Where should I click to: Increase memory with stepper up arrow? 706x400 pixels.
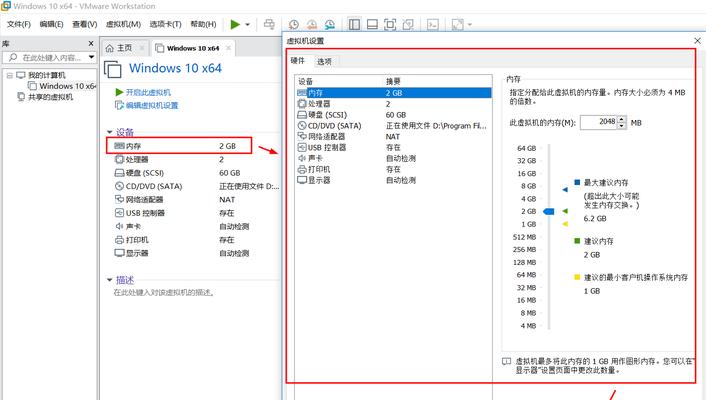(x=622, y=119)
